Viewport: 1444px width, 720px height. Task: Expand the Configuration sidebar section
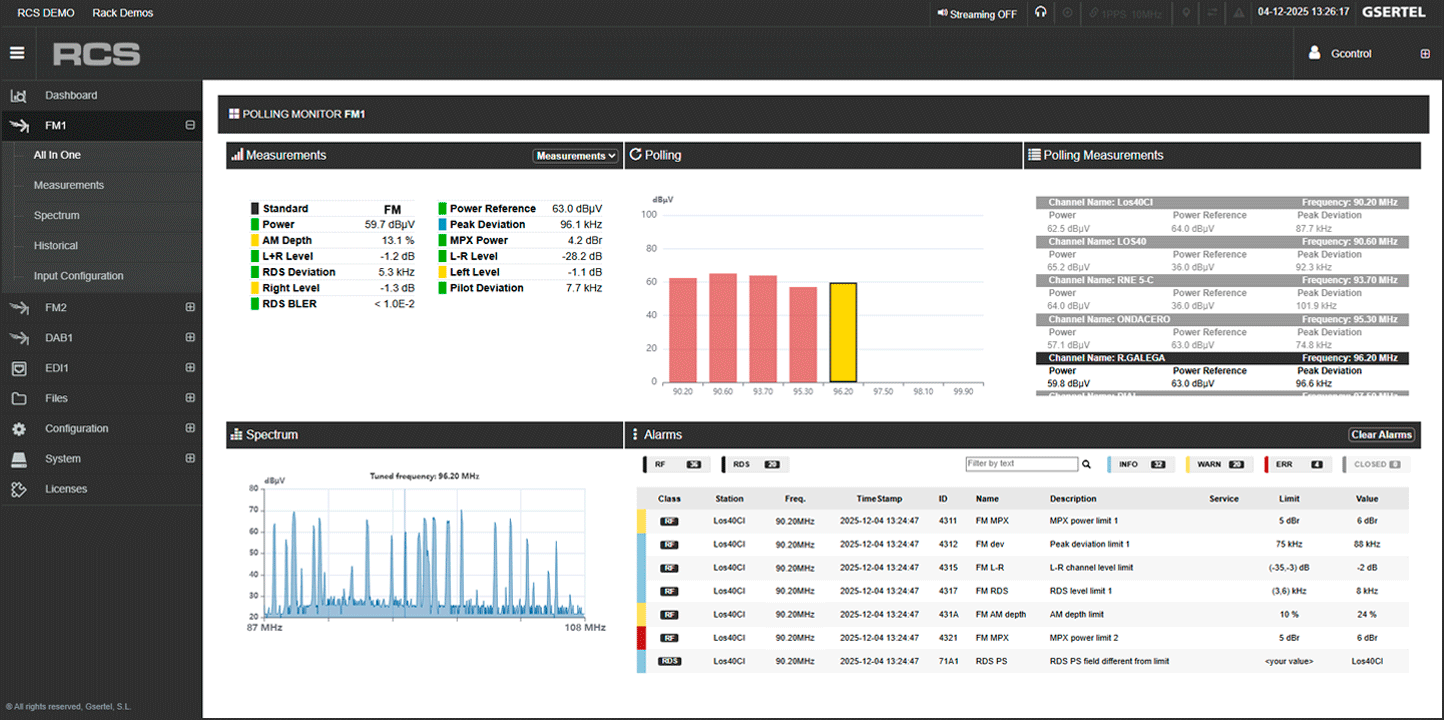[x=190, y=429]
